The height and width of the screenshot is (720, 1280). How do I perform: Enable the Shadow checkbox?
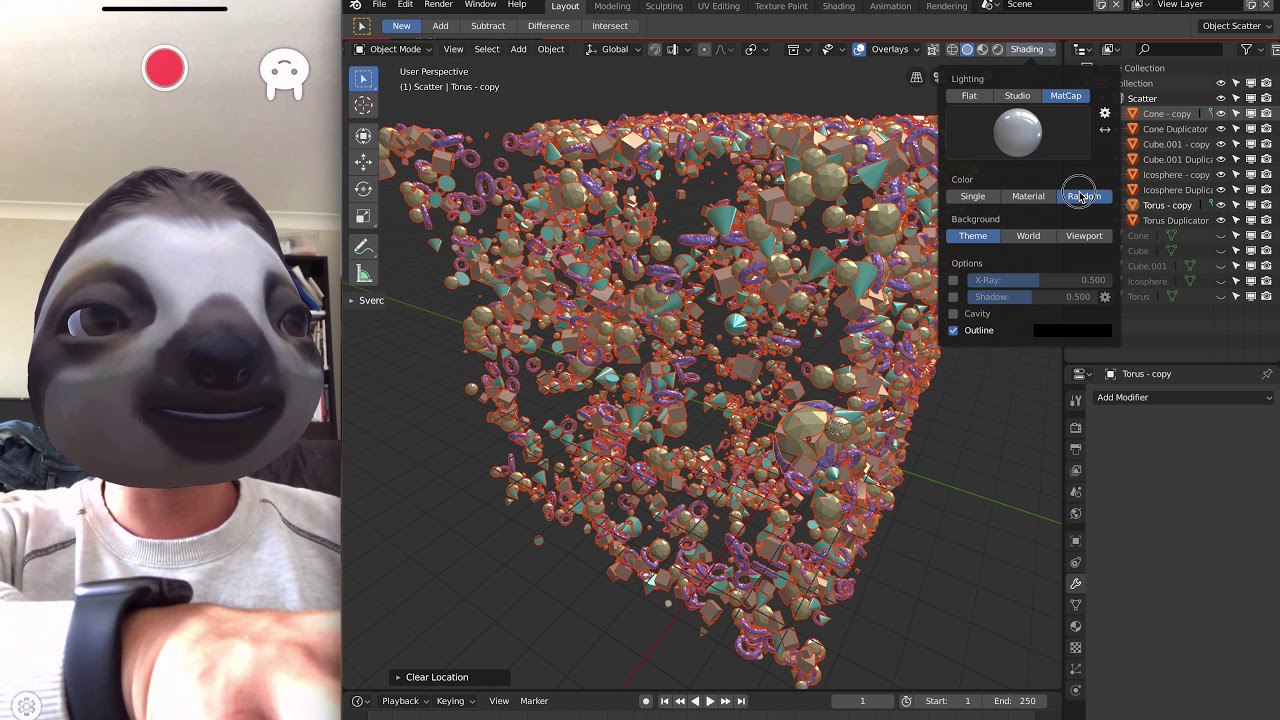click(953, 297)
